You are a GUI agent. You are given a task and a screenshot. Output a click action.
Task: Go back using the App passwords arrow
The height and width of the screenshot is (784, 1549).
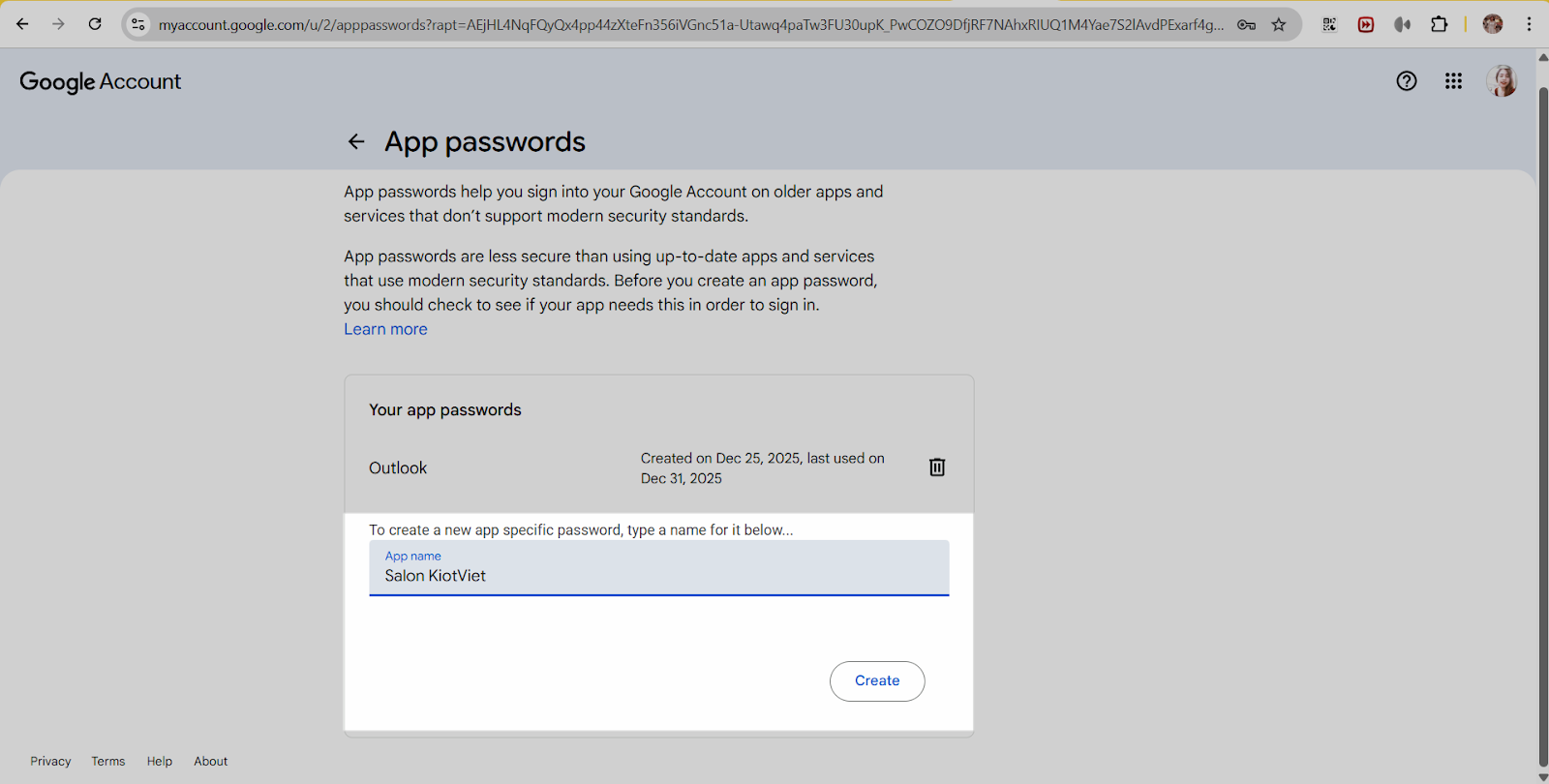(x=356, y=142)
